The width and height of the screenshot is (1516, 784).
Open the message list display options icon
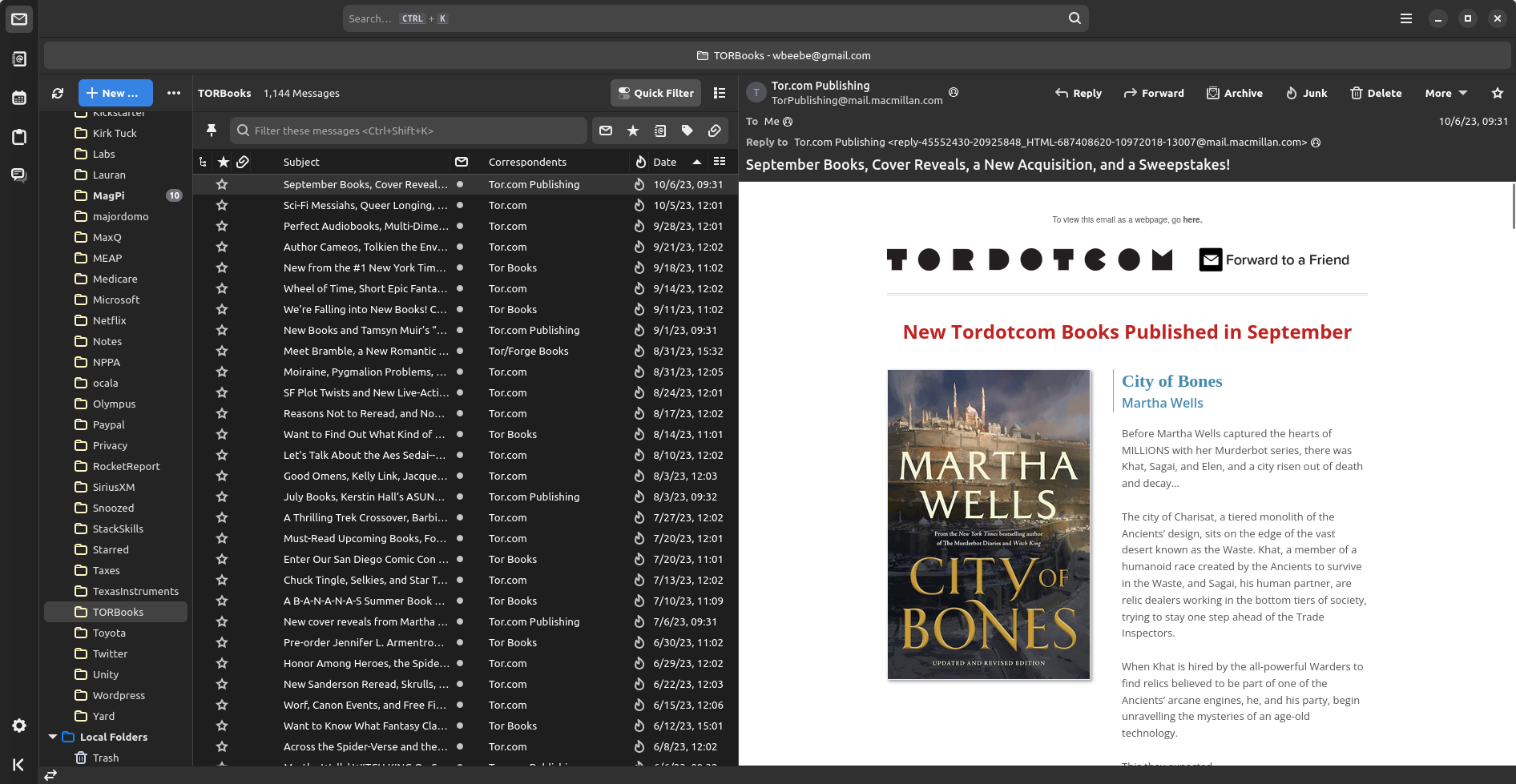[720, 93]
